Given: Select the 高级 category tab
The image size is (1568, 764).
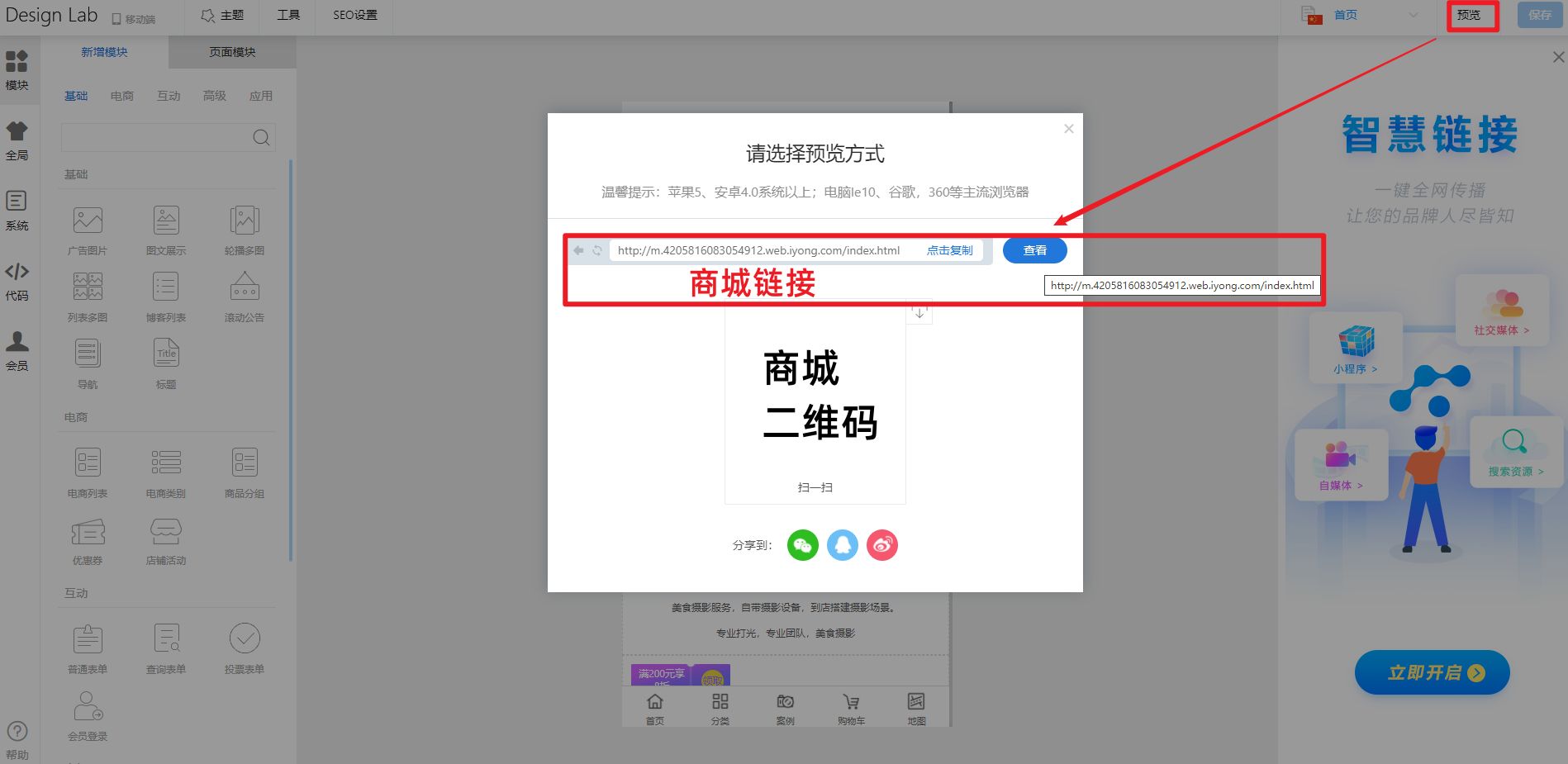Looking at the screenshot, I should [215, 96].
